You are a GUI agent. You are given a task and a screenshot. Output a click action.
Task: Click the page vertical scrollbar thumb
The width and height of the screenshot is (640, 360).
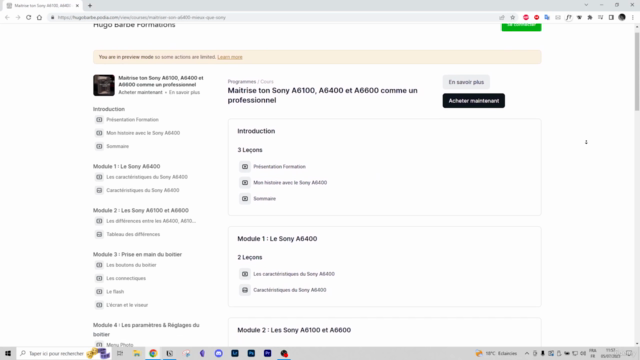pos(637,71)
